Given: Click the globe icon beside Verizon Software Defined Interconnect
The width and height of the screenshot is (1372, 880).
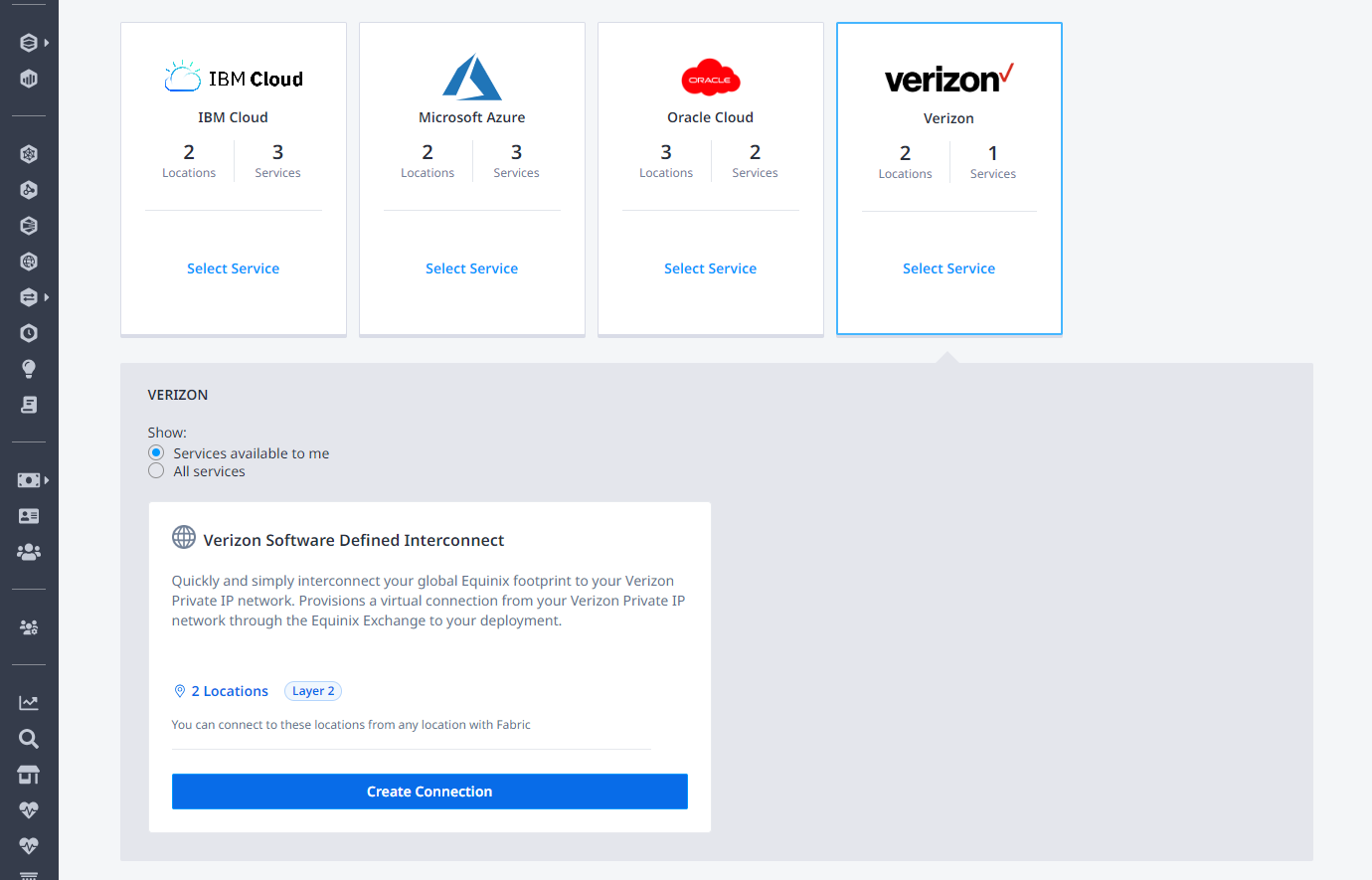Looking at the screenshot, I should 184,537.
